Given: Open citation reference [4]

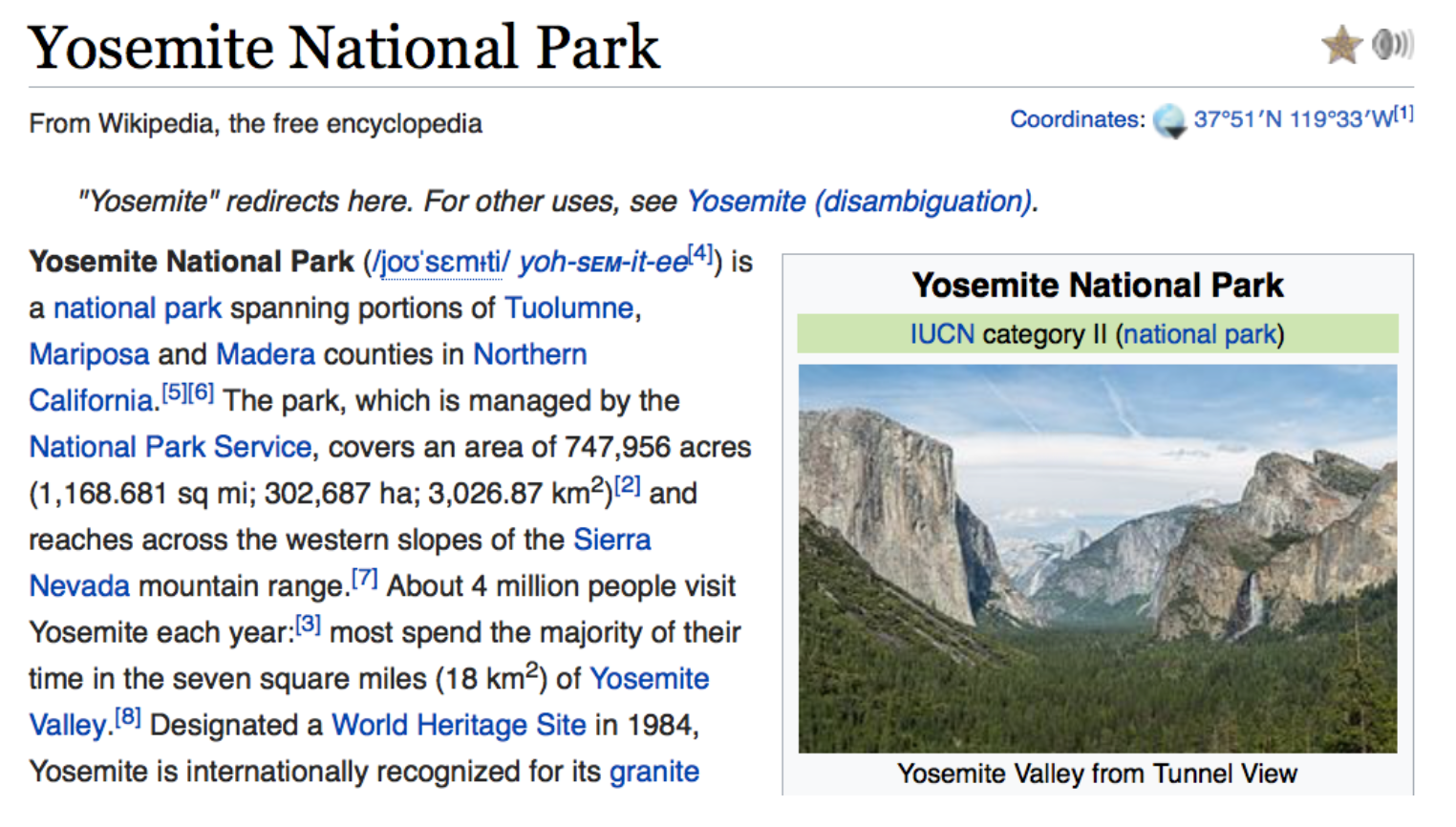Looking at the screenshot, I should [x=697, y=255].
